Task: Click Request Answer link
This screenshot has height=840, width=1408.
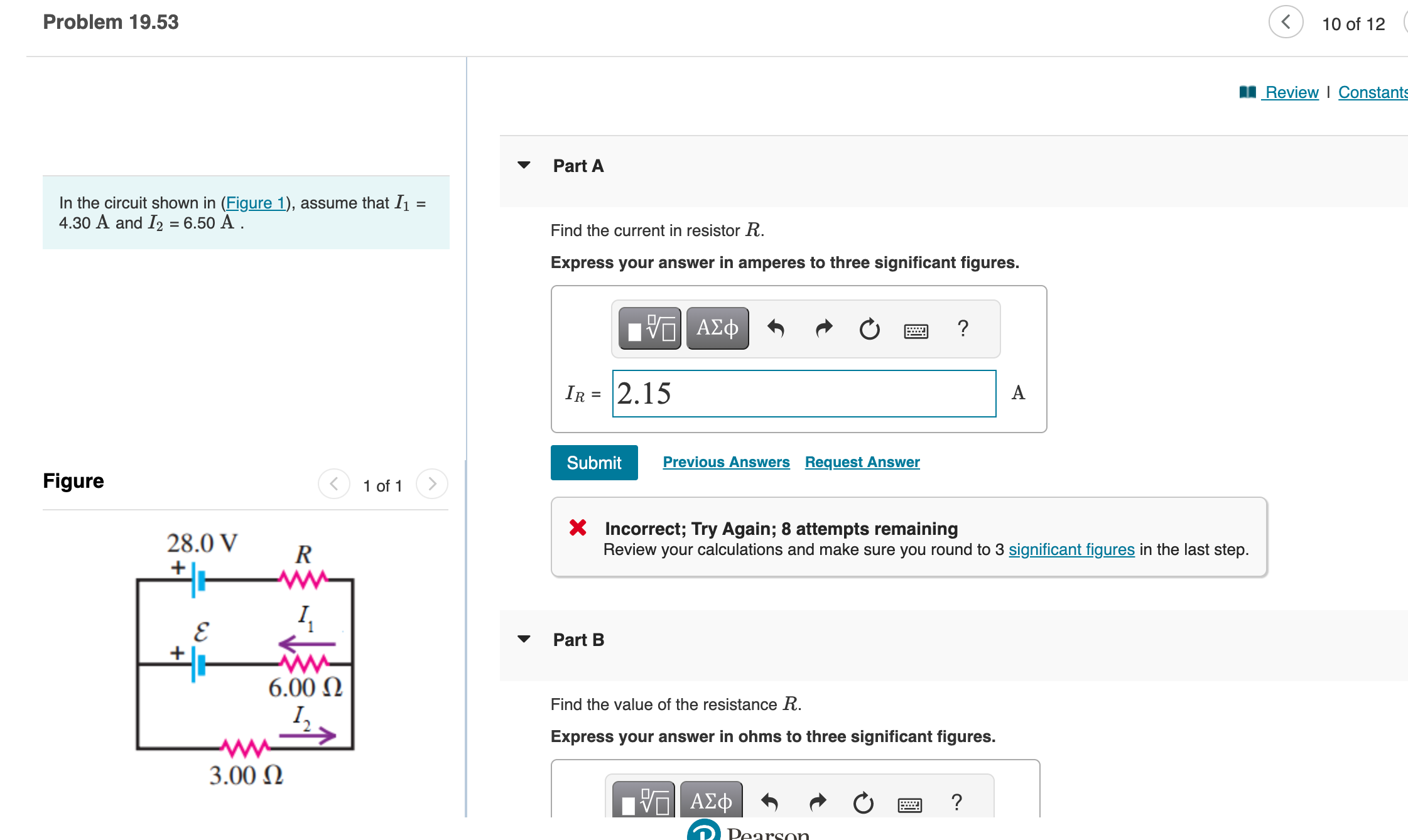Action: point(862,462)
